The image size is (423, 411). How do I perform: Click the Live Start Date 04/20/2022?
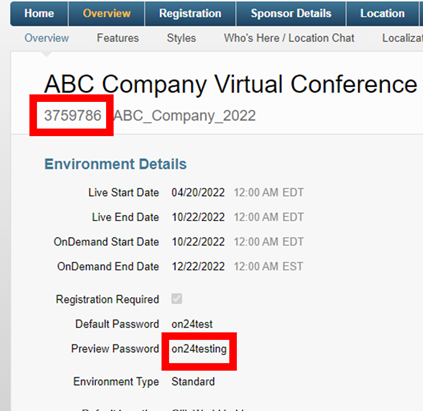click(198, 193)
